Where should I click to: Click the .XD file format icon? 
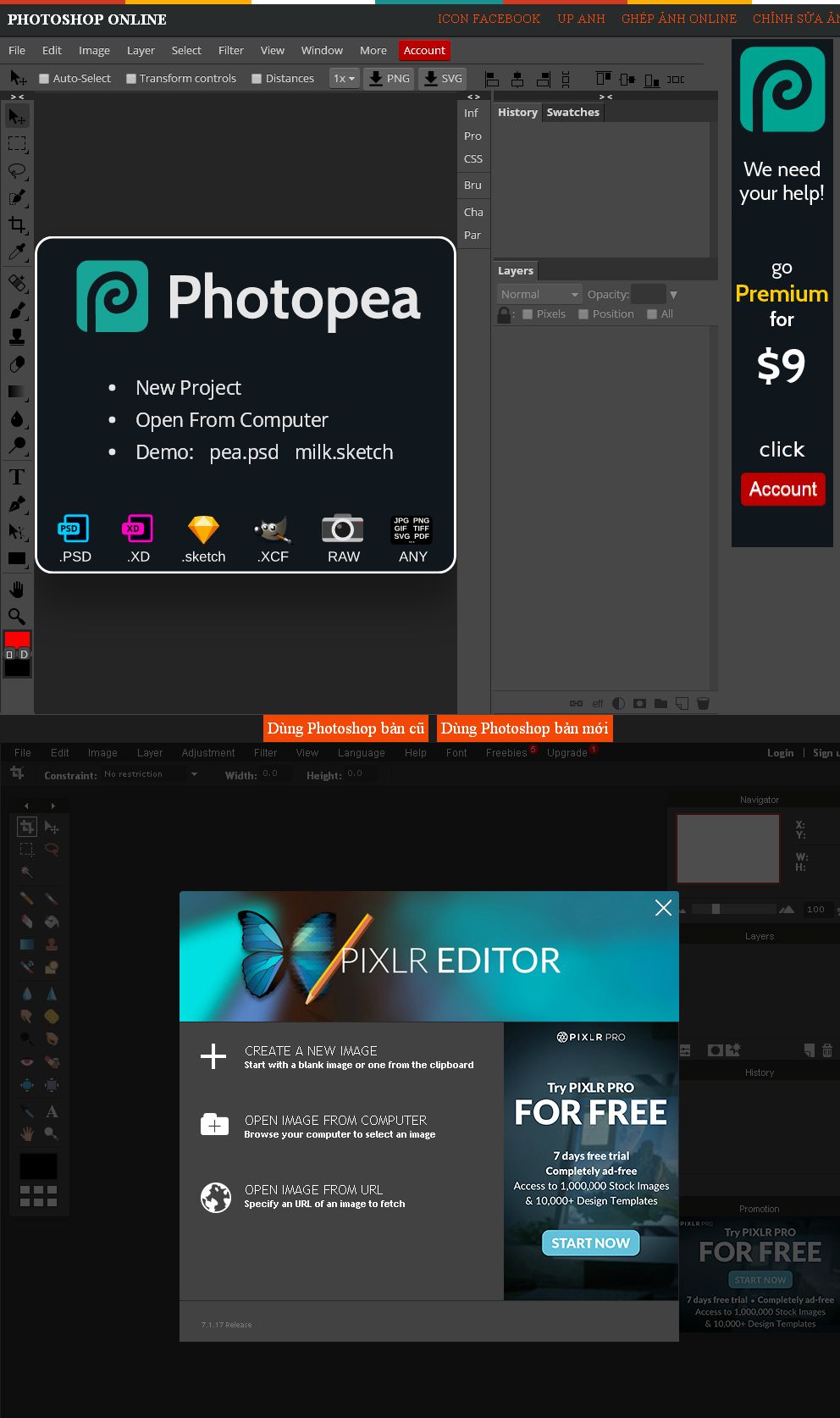tap(138, 539)
